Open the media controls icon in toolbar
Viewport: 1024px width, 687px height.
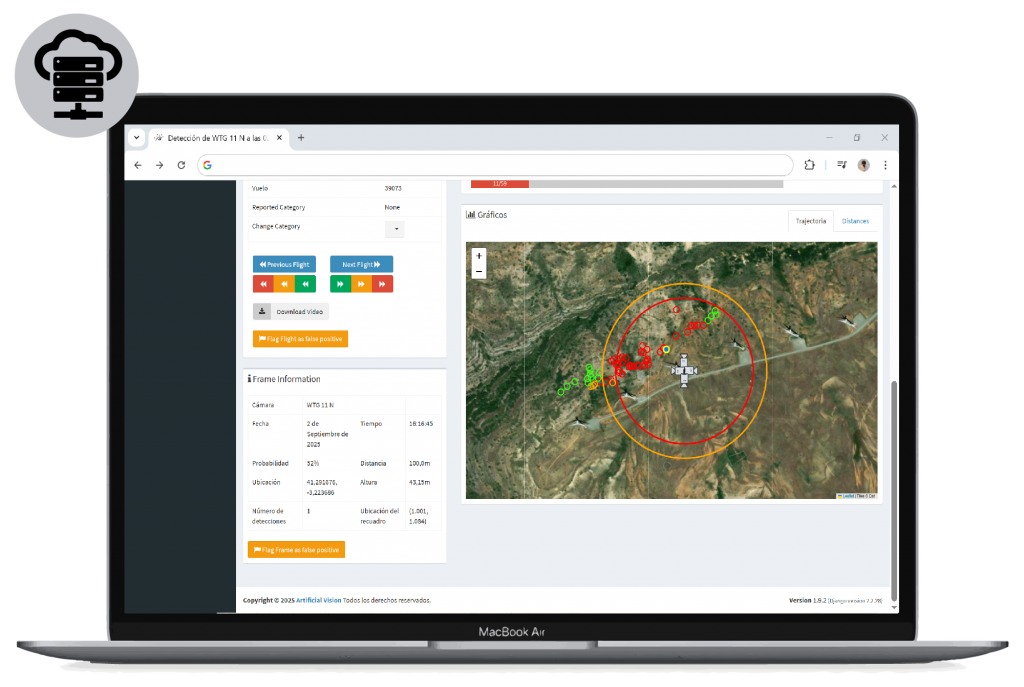[x=842, y=165]
